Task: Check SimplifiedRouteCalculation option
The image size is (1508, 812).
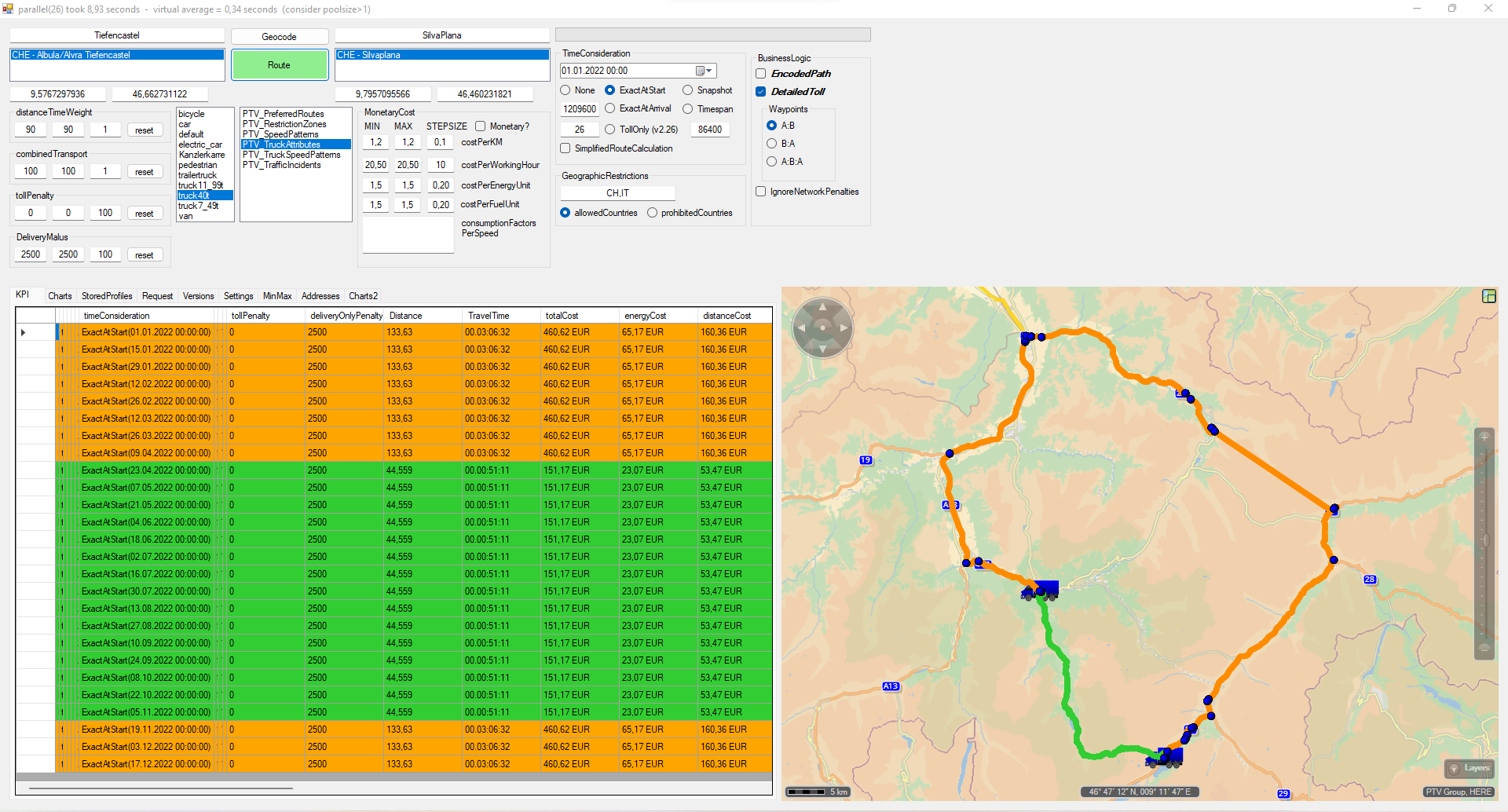Action: click(x=565, y=148)
